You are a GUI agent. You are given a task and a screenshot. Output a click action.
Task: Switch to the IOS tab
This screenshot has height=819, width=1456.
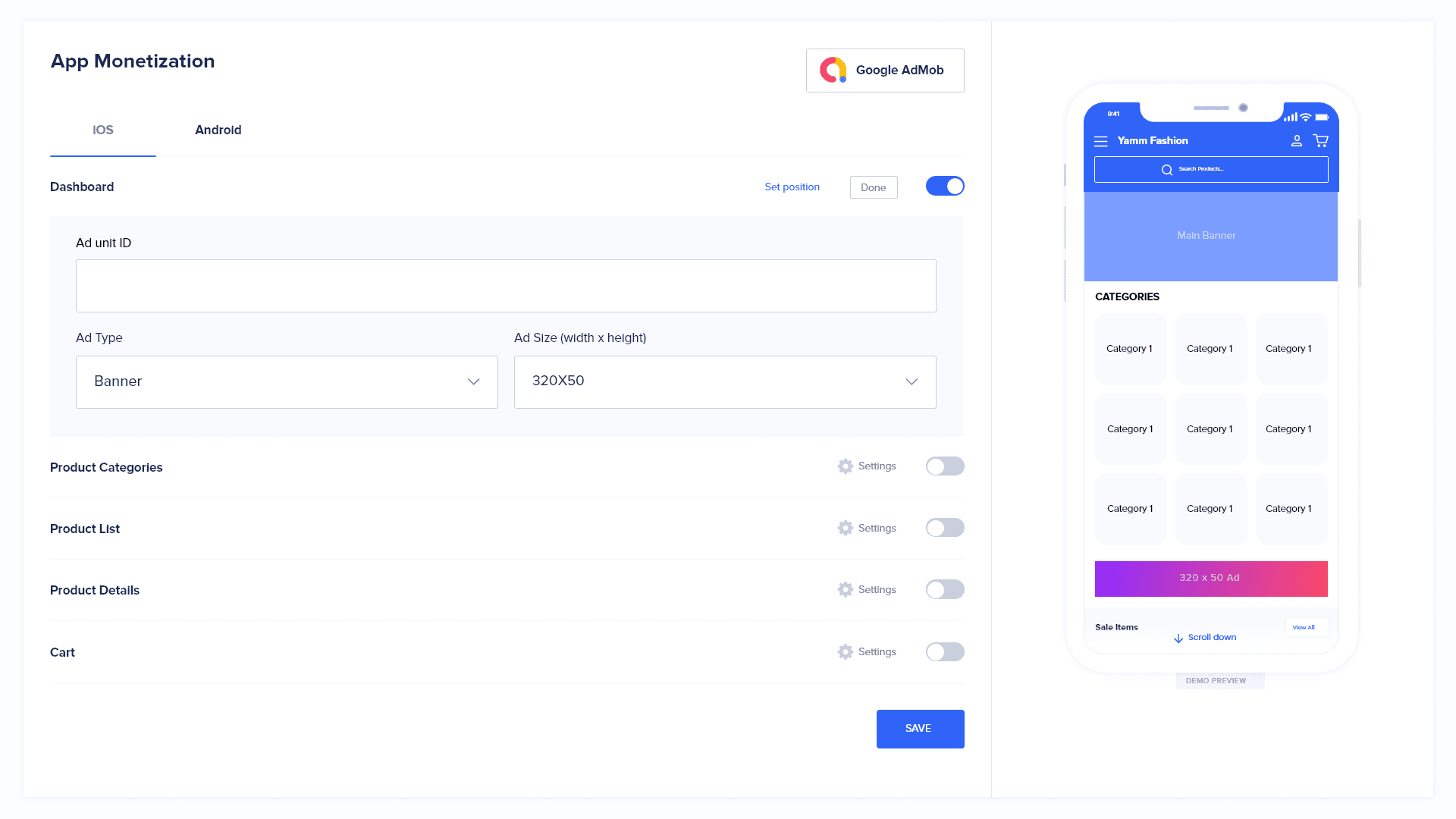(103, 130)
